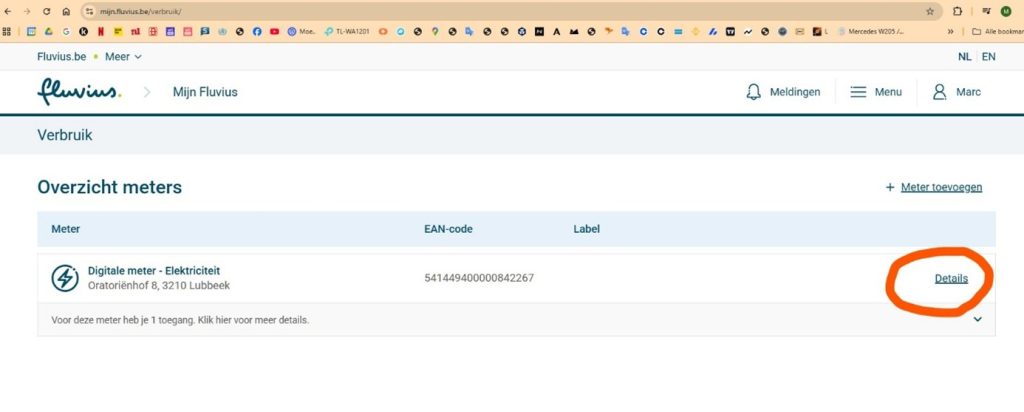Click the Mijn Fluvius breadcrumb
This screenshot has width=1024, height=412.
[205, 92]
